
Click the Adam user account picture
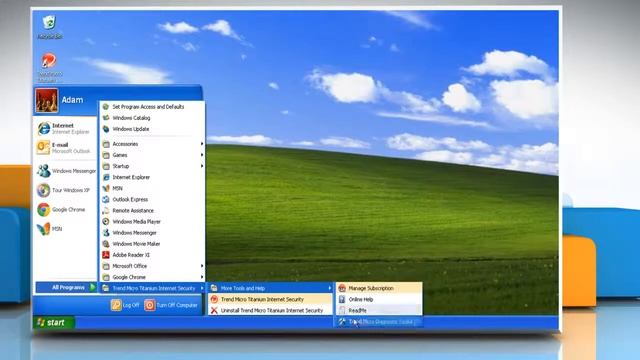point(47,100)
